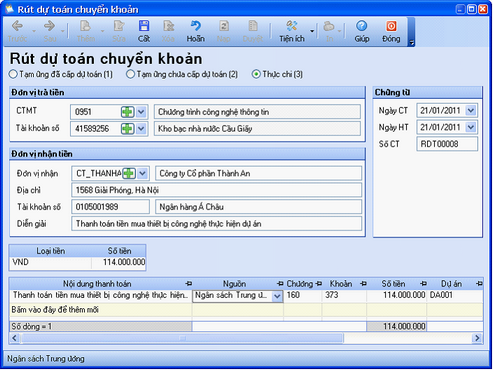Click the green plus next to CTMT 0951
Image resolution: width=493 pixels, height=370 pixels.
(x=127, y=112)
